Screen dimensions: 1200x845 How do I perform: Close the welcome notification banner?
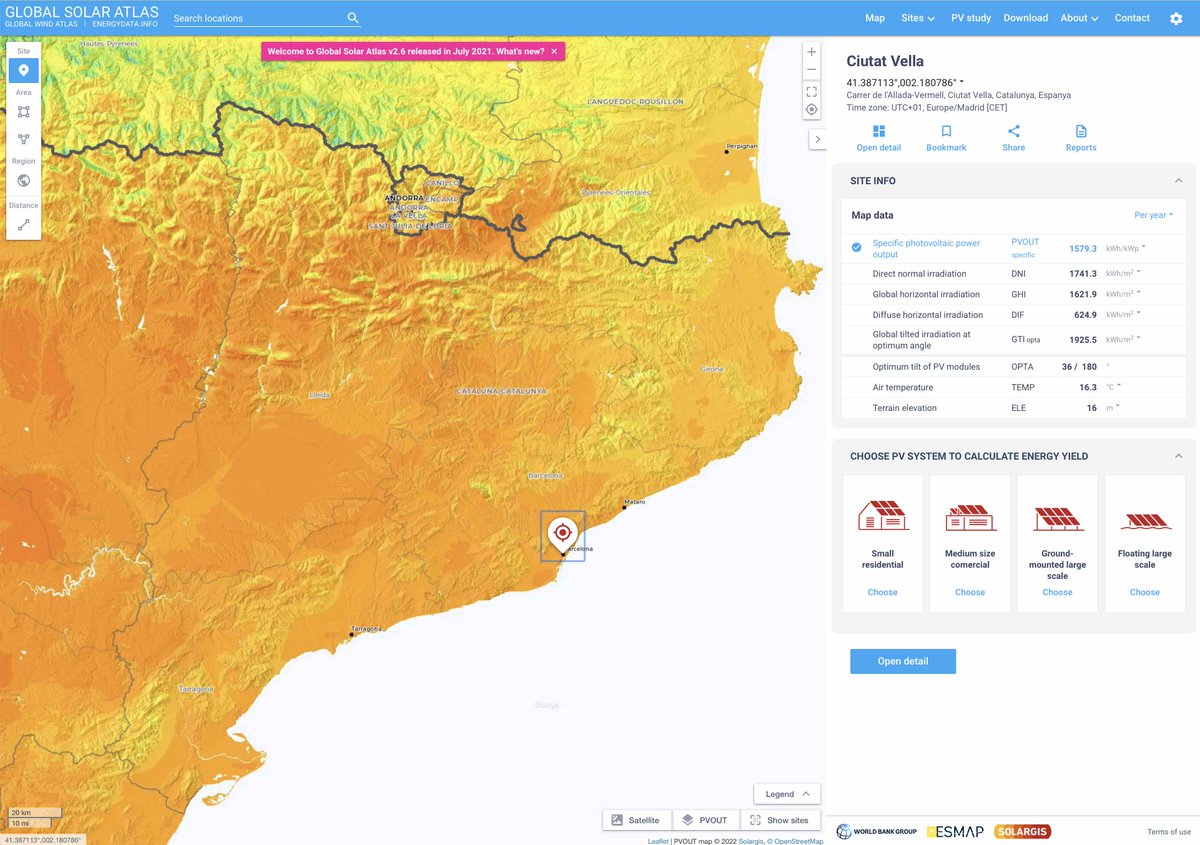click(x=554, y=51)
